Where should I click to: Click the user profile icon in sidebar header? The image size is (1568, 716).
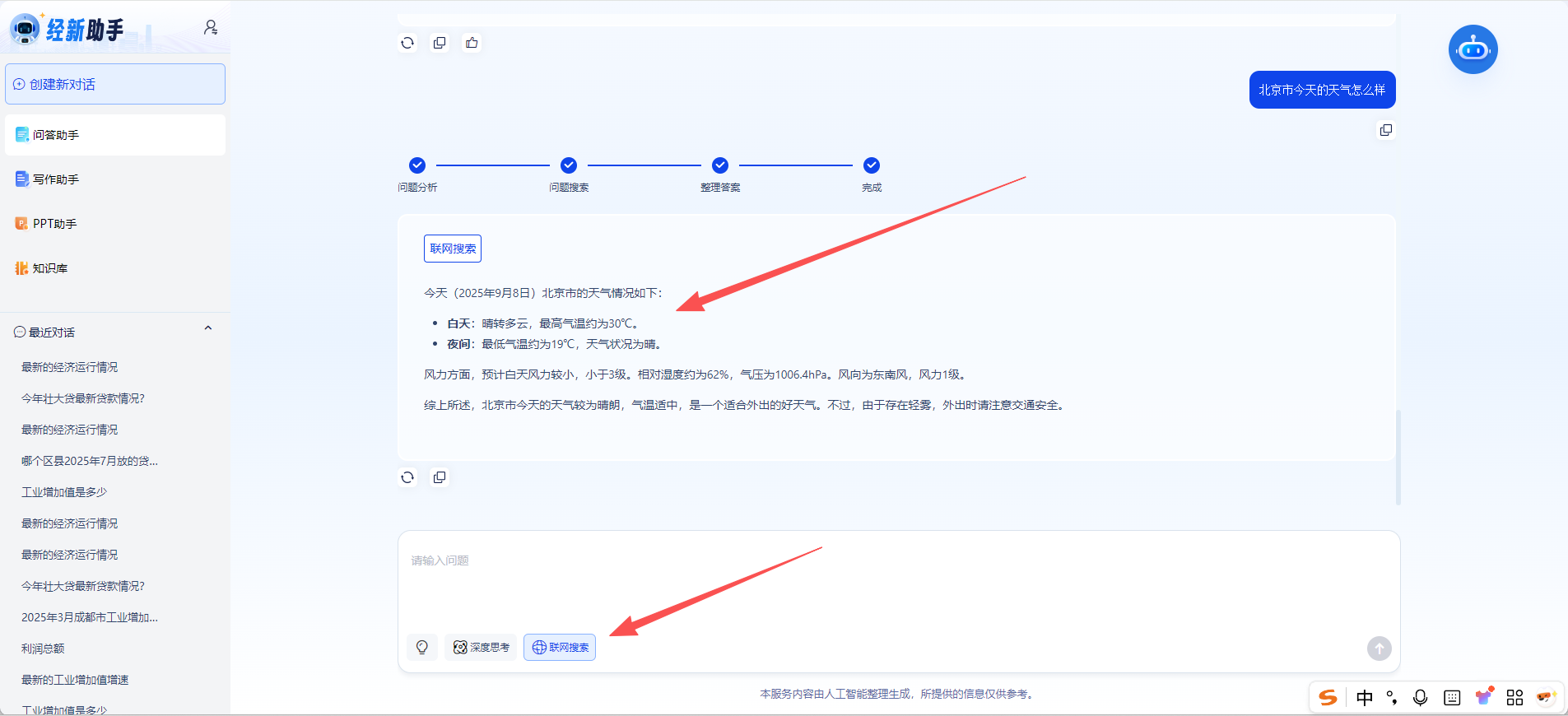pos(211,28)
